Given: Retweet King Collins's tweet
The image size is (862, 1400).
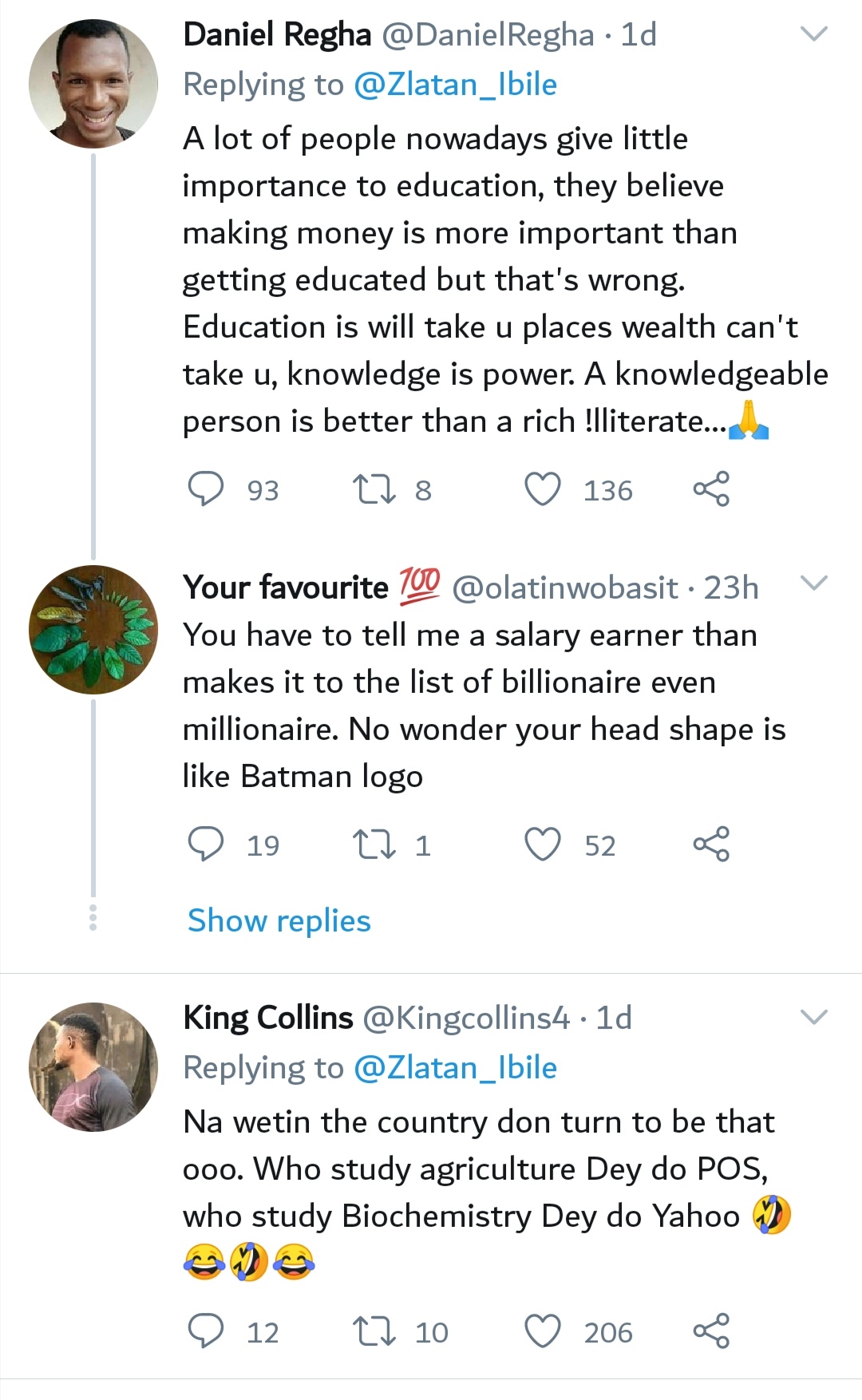Looking at the screenshot, I should (x=374, y=1331).
